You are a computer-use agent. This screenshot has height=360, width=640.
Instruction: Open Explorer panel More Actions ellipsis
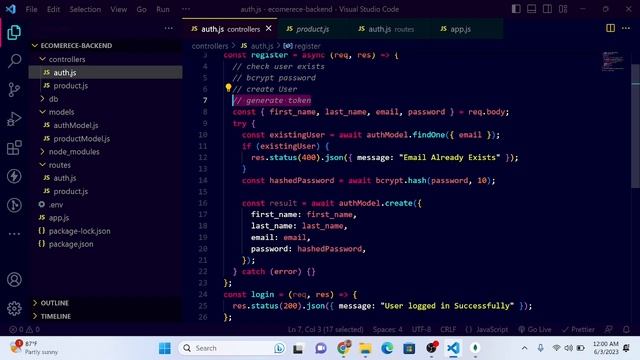pyautogui.click(x=169, y=28)
